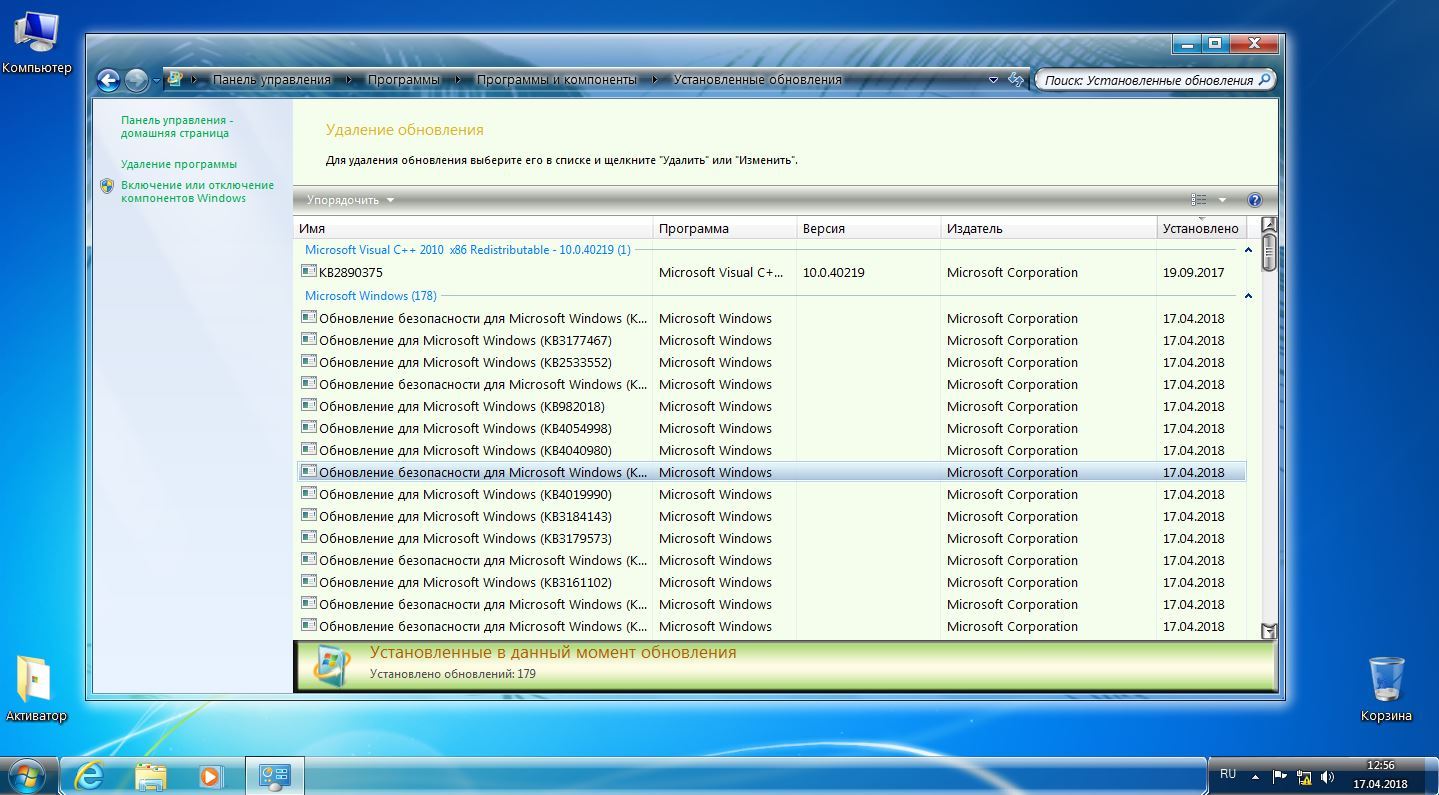Screen dimensions: 1439x795
Task: Select the Установленные обновления breadcrumb
Action: click(757, 79)
